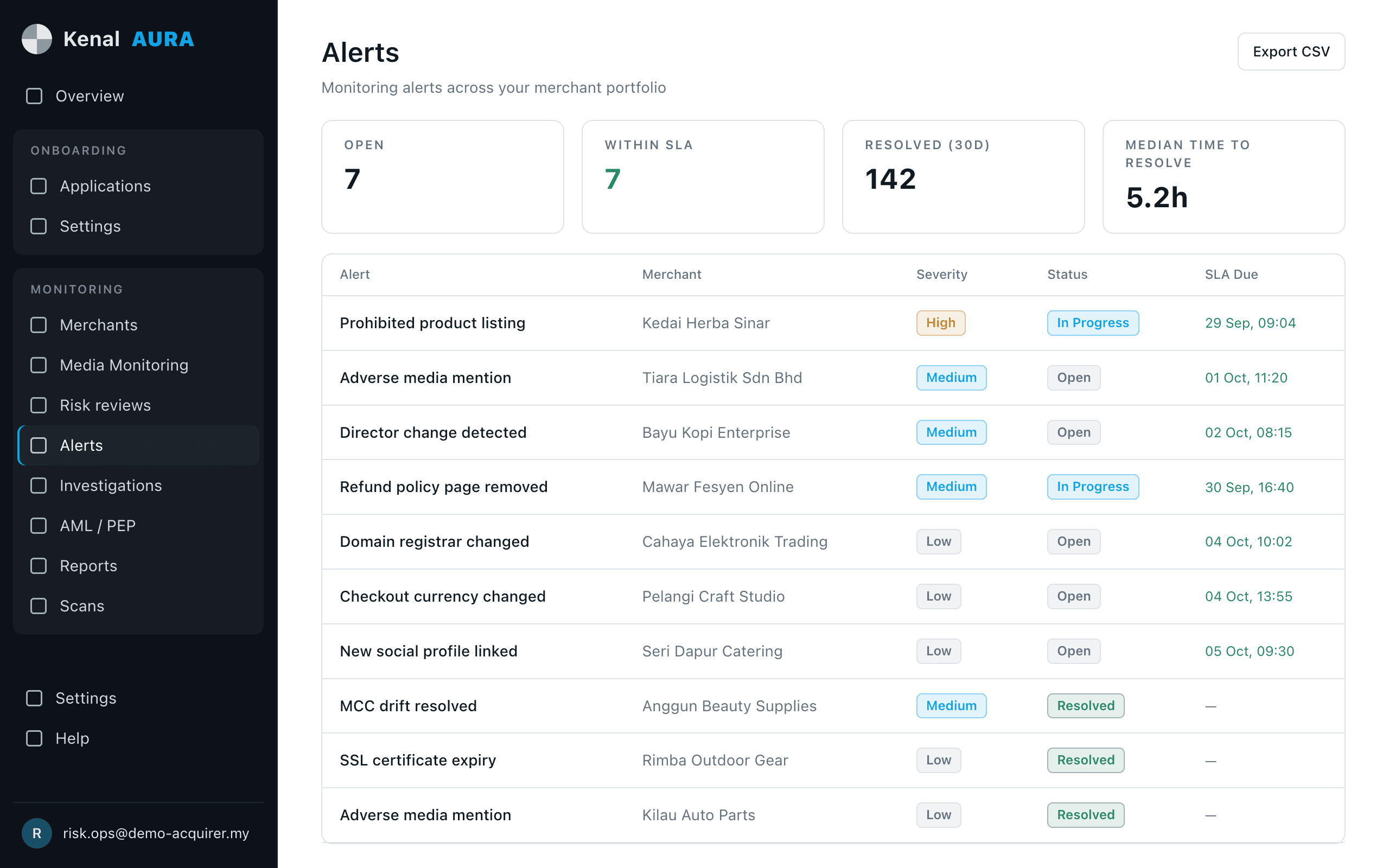Open Overview page label in sidebar

(x=90, y=96)
